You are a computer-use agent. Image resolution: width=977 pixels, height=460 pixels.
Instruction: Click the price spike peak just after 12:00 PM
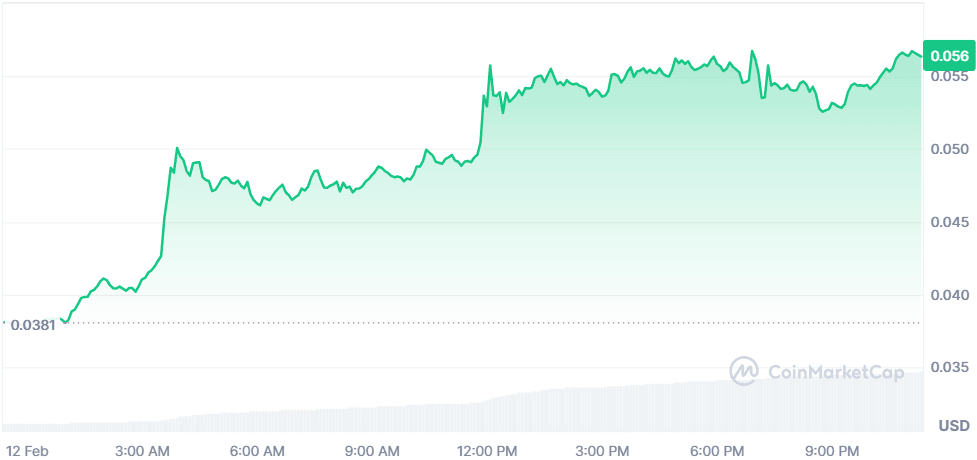tap(490, 66)
